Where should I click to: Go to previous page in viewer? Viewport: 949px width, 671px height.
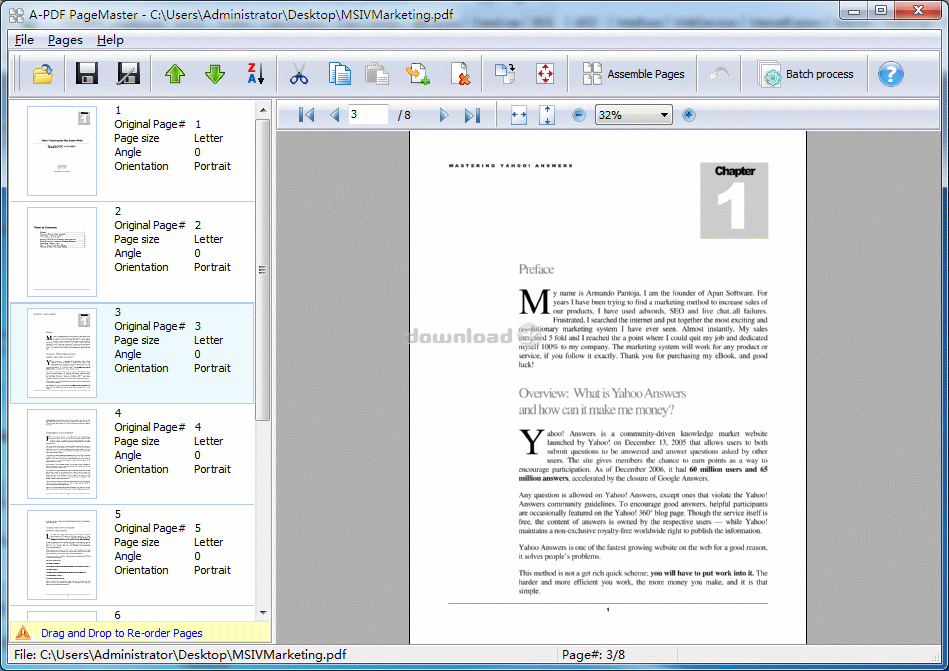pyautogui.click(x=335, y=115)
